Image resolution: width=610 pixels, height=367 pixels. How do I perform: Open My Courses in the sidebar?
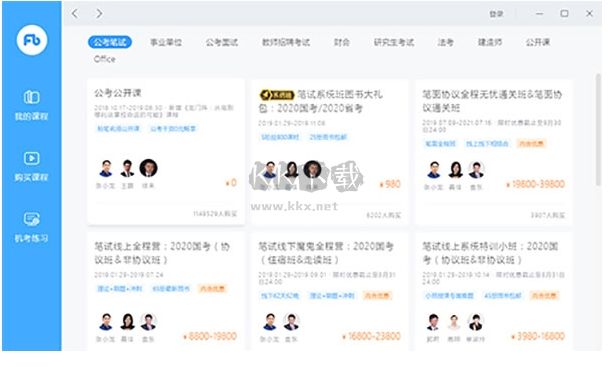[x=32, y=105]
